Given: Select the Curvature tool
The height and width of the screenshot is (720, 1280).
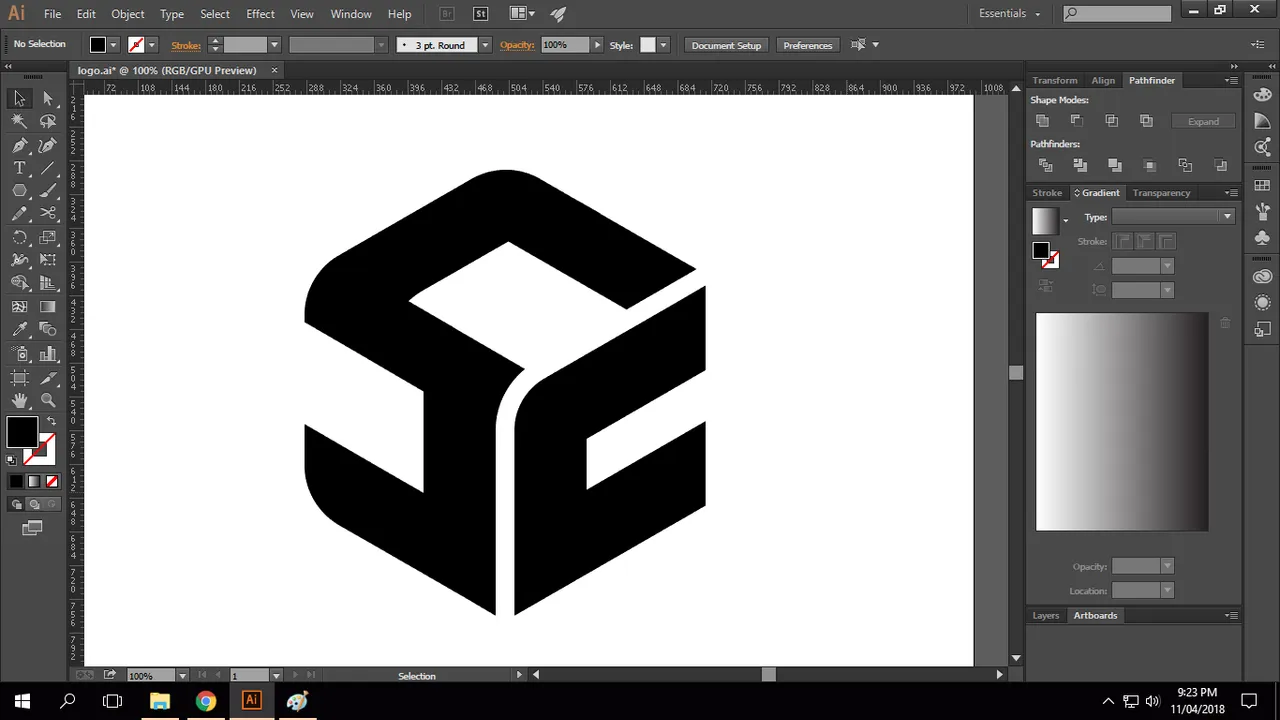Looking at the screenshot, I should point(48,145).
